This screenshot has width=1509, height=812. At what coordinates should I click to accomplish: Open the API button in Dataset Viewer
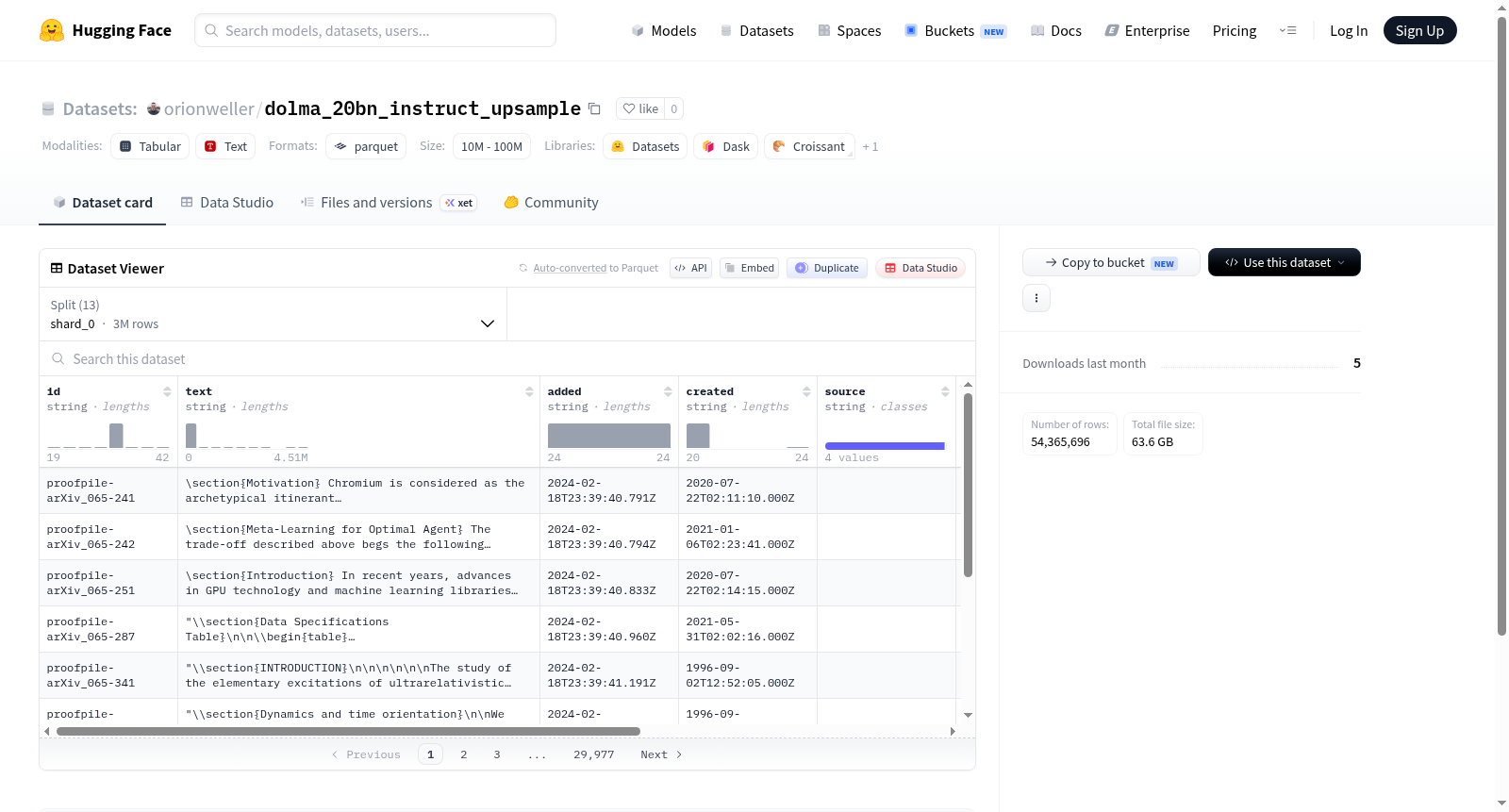click(x=690, y=268)
